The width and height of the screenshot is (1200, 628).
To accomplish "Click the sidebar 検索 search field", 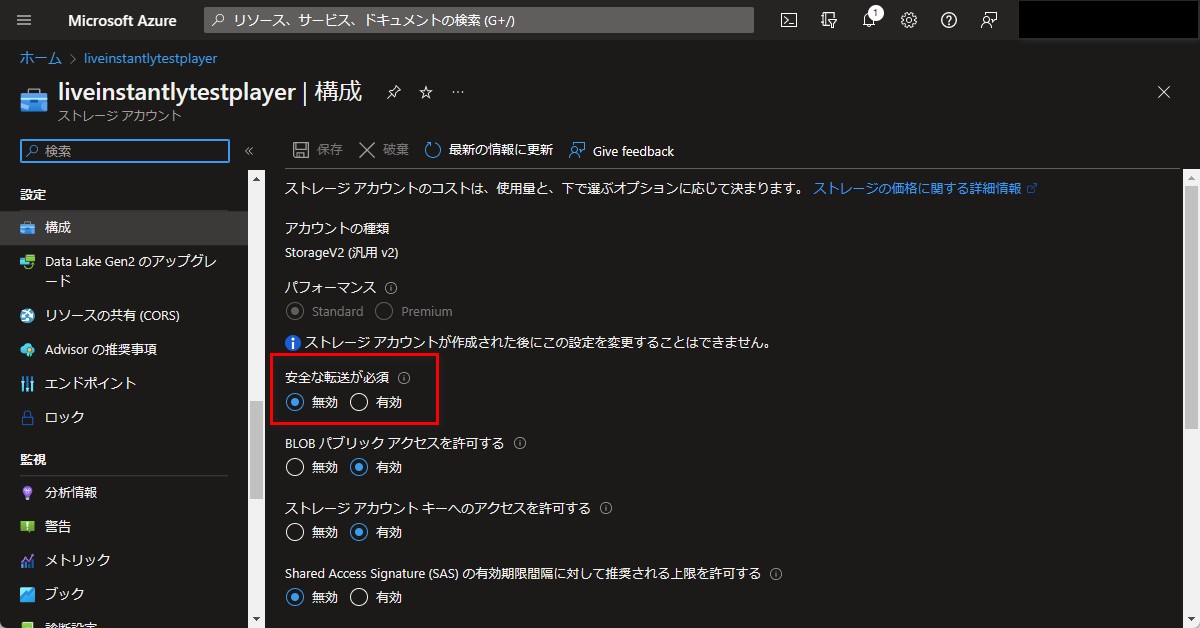I will 124,150.
